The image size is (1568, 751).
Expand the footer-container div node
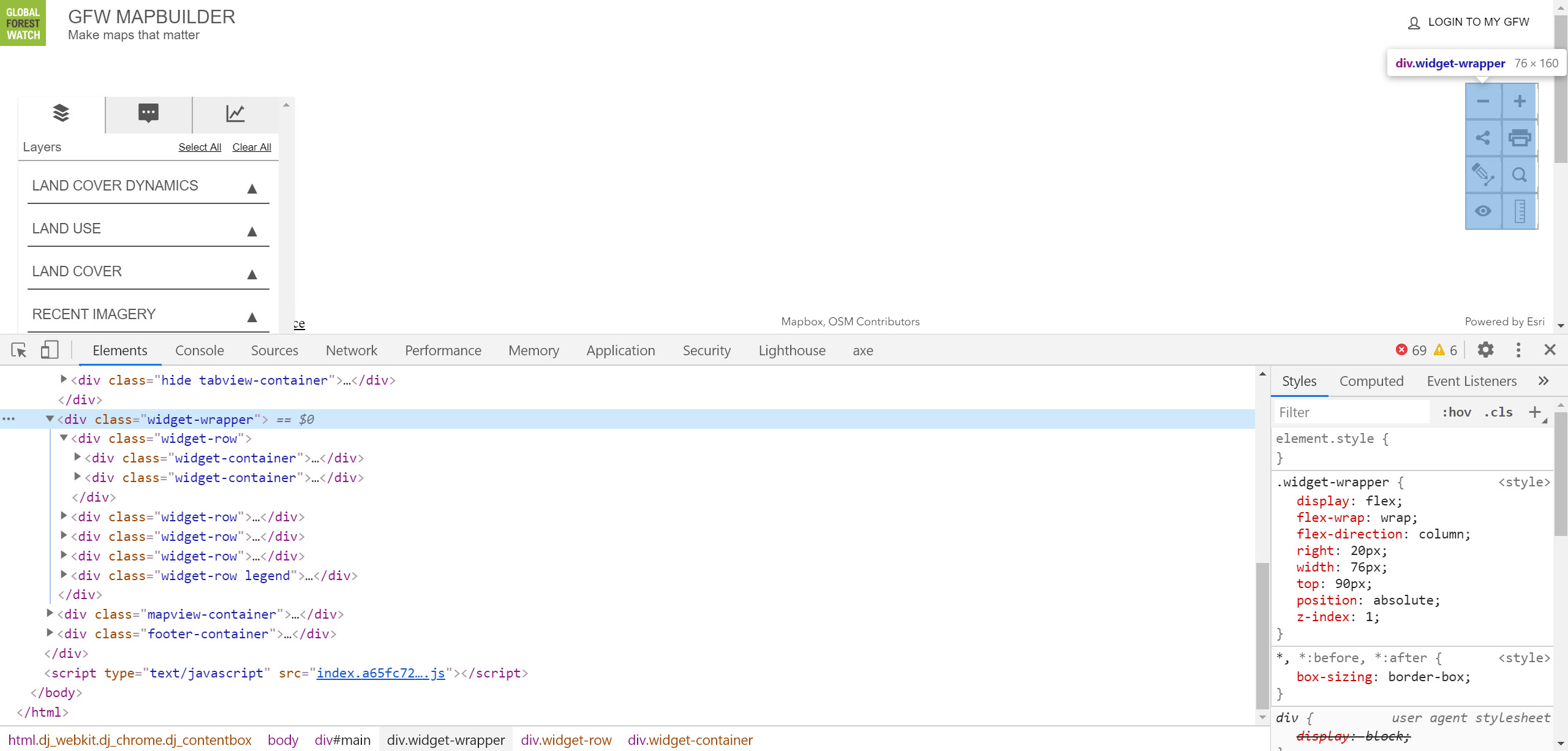click(50, 633)
